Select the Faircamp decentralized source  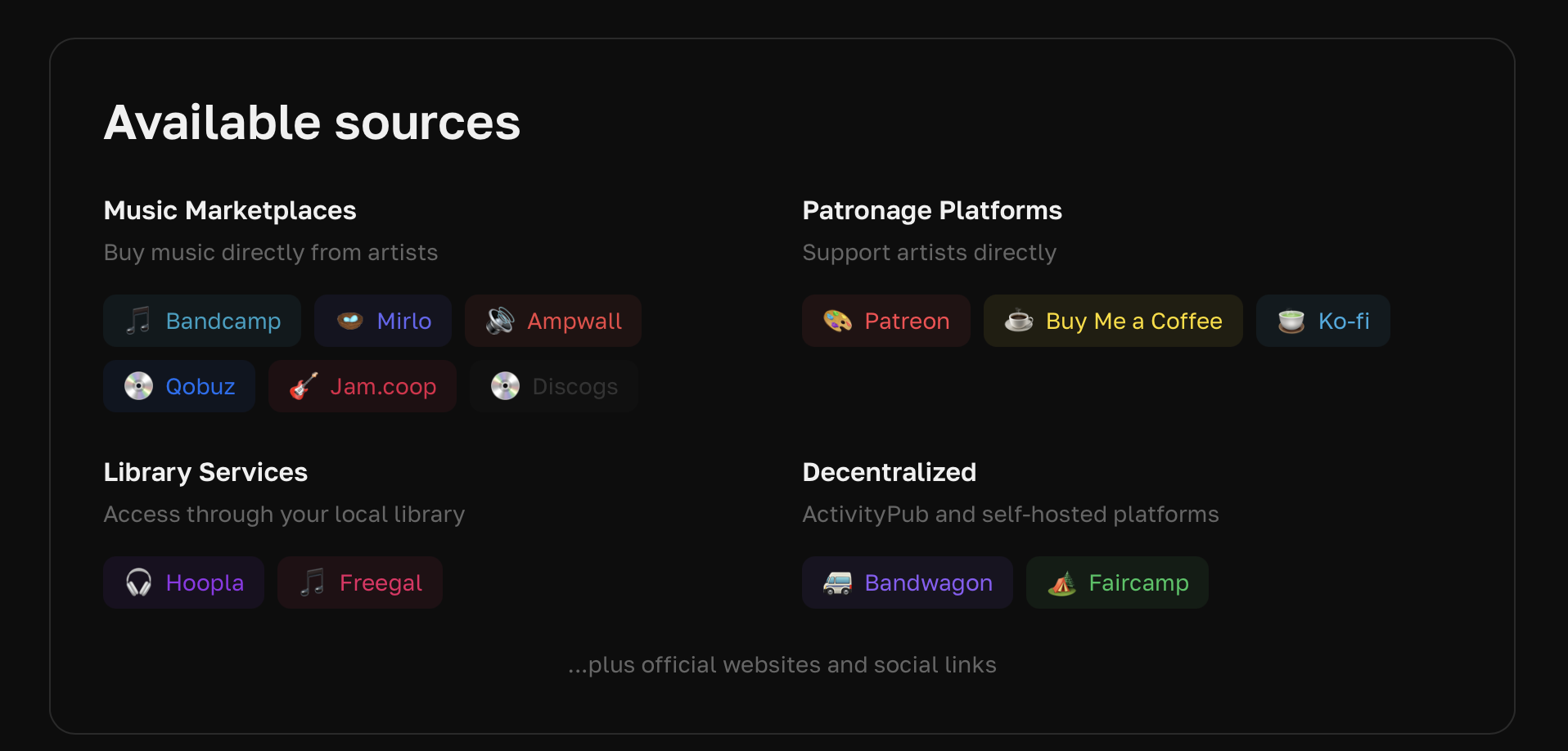click(1117, 582)
